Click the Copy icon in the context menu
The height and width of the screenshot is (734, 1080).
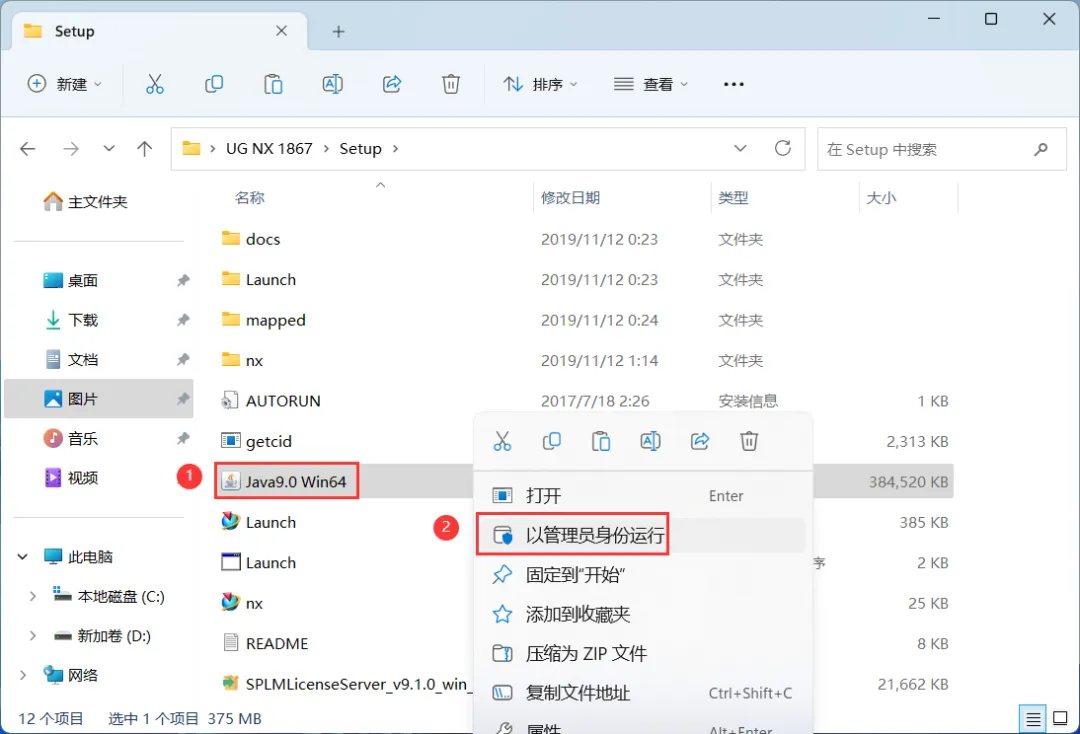552,441
